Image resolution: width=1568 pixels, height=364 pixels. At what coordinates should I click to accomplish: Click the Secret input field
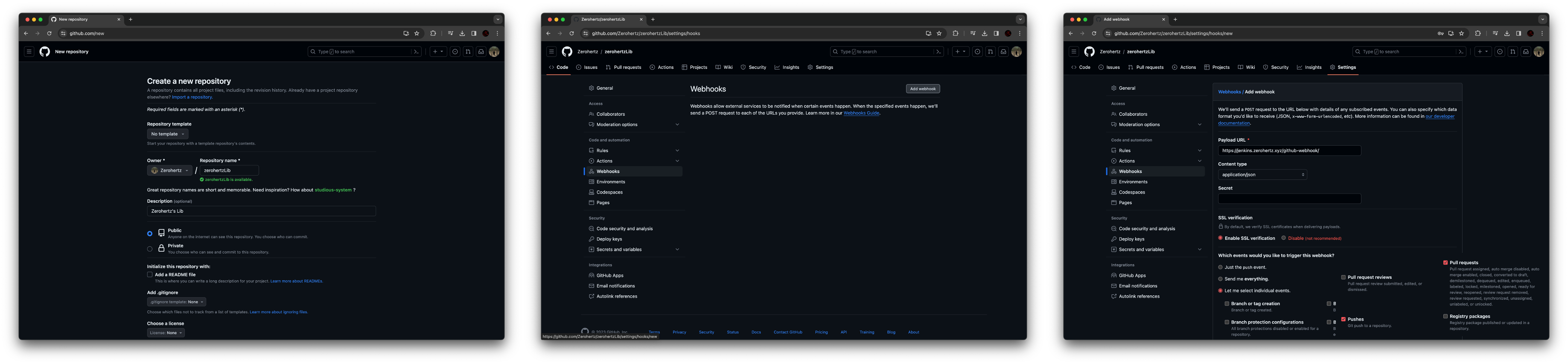point(1289,199)
